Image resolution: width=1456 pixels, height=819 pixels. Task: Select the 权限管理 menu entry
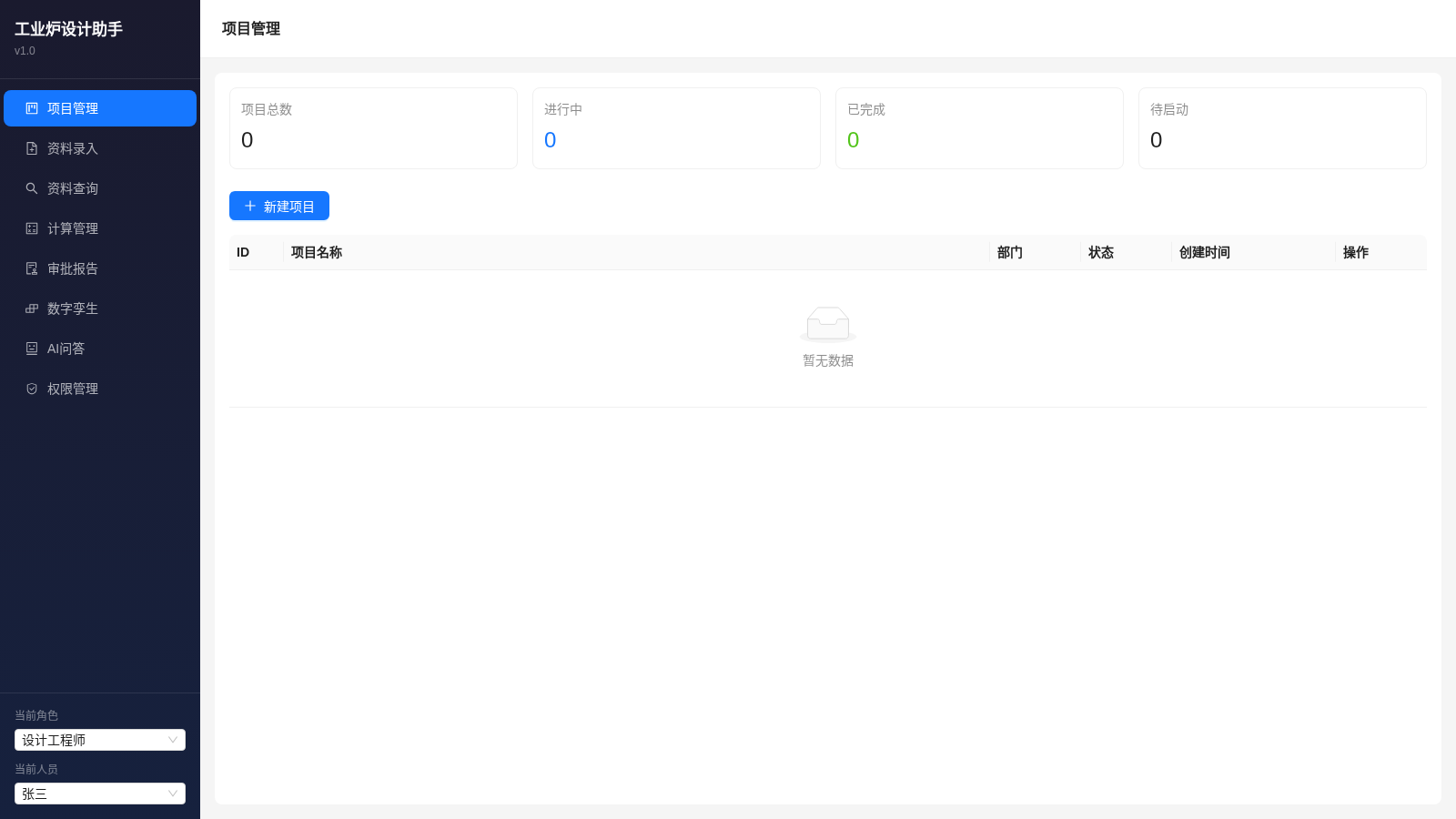coord(100,389)
